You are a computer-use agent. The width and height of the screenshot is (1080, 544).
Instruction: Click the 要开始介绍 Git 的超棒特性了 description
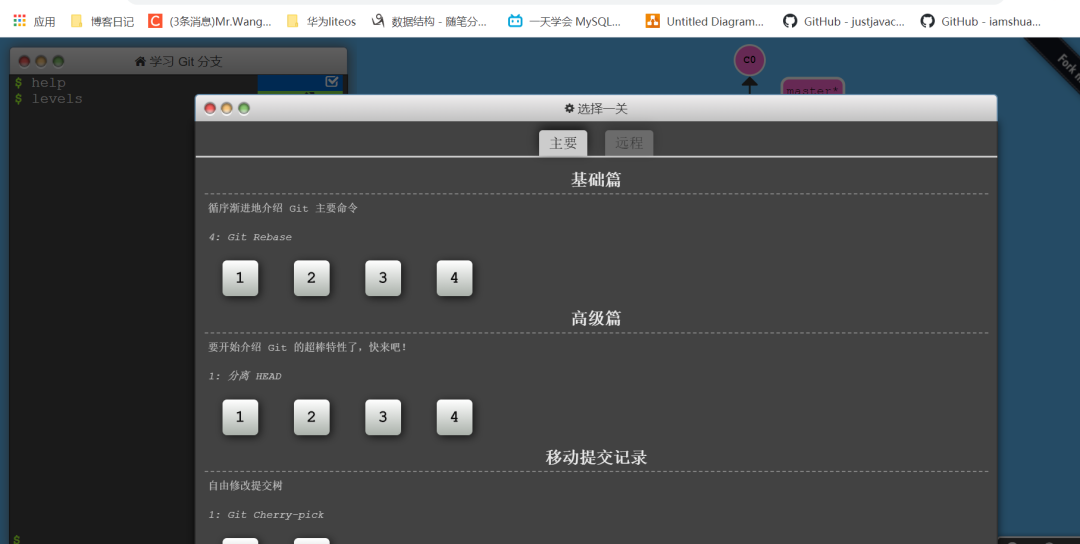click(x=307, y=347)
